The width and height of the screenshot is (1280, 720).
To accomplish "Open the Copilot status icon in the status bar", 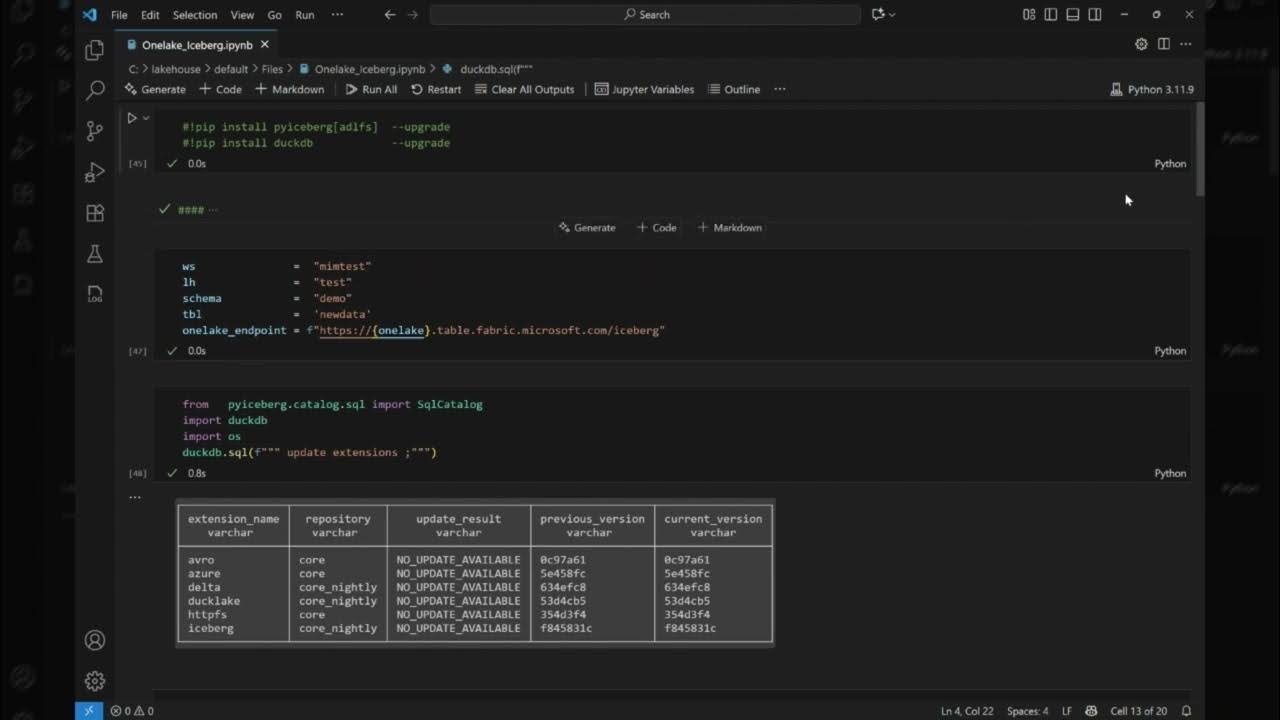I will coord(1091,711).
